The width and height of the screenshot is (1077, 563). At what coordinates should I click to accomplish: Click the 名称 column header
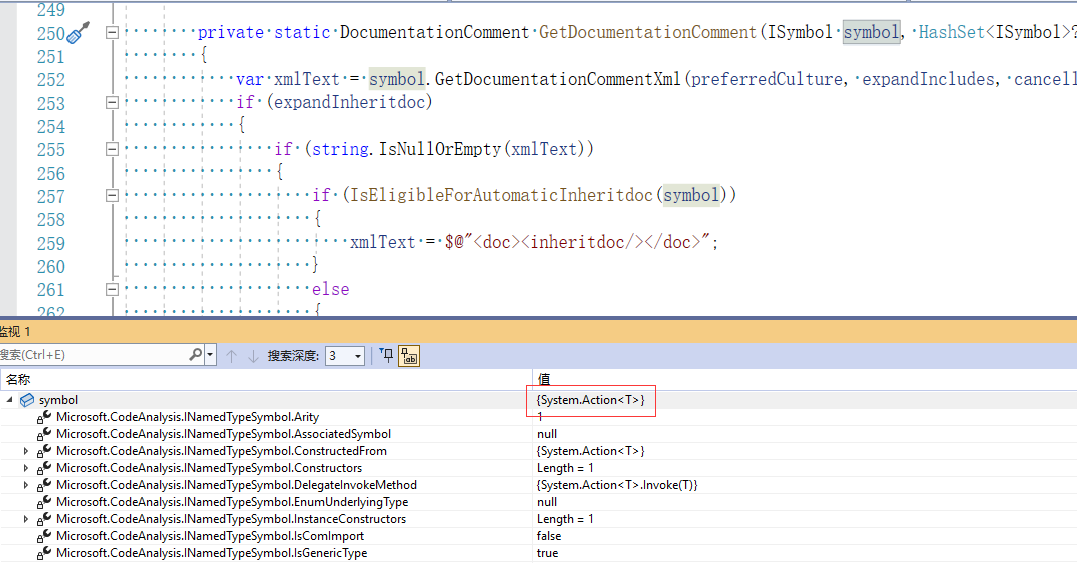[x=19, y=380]
